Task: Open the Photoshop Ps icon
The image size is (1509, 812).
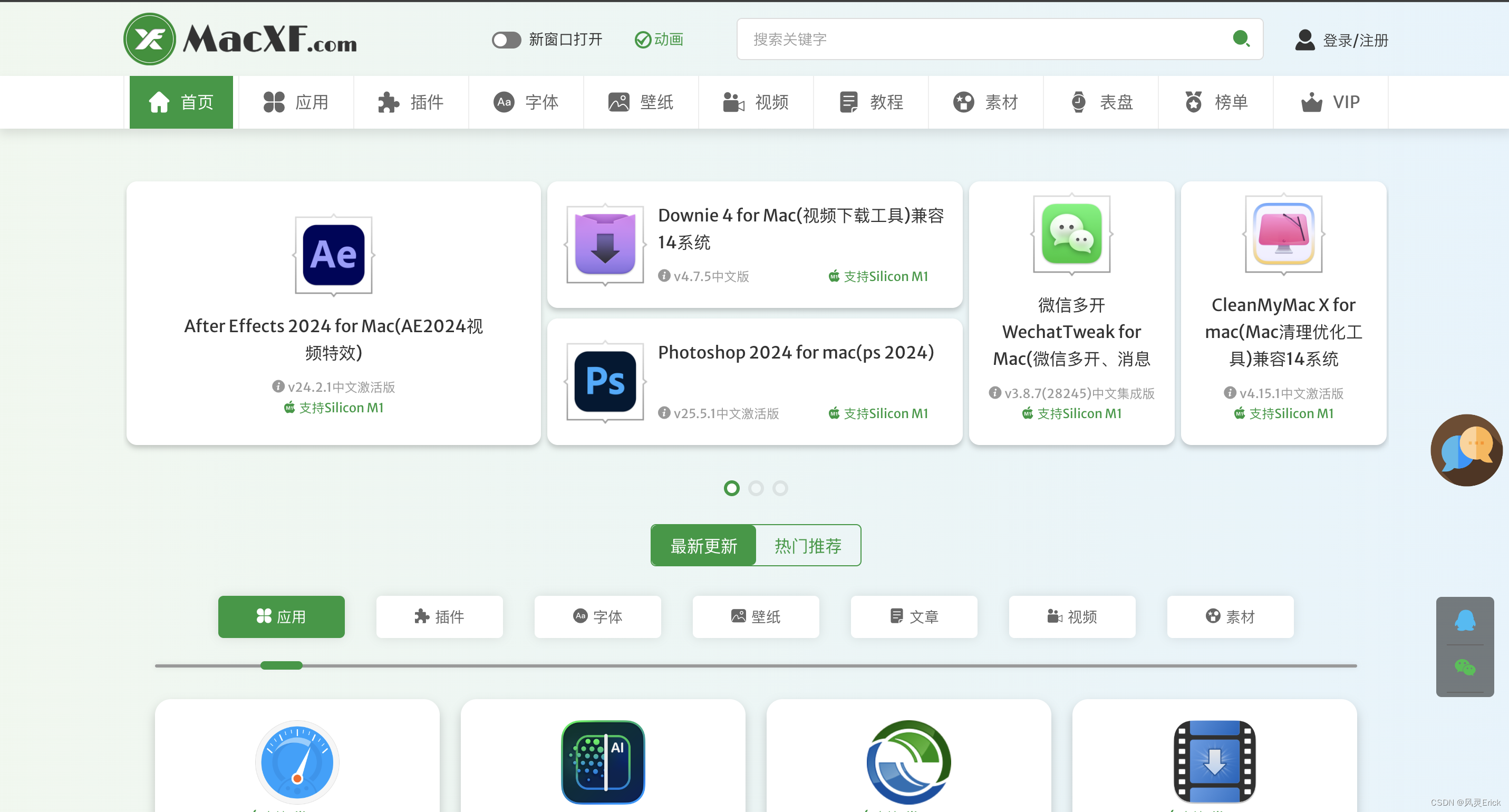Action: coord(605,381)
